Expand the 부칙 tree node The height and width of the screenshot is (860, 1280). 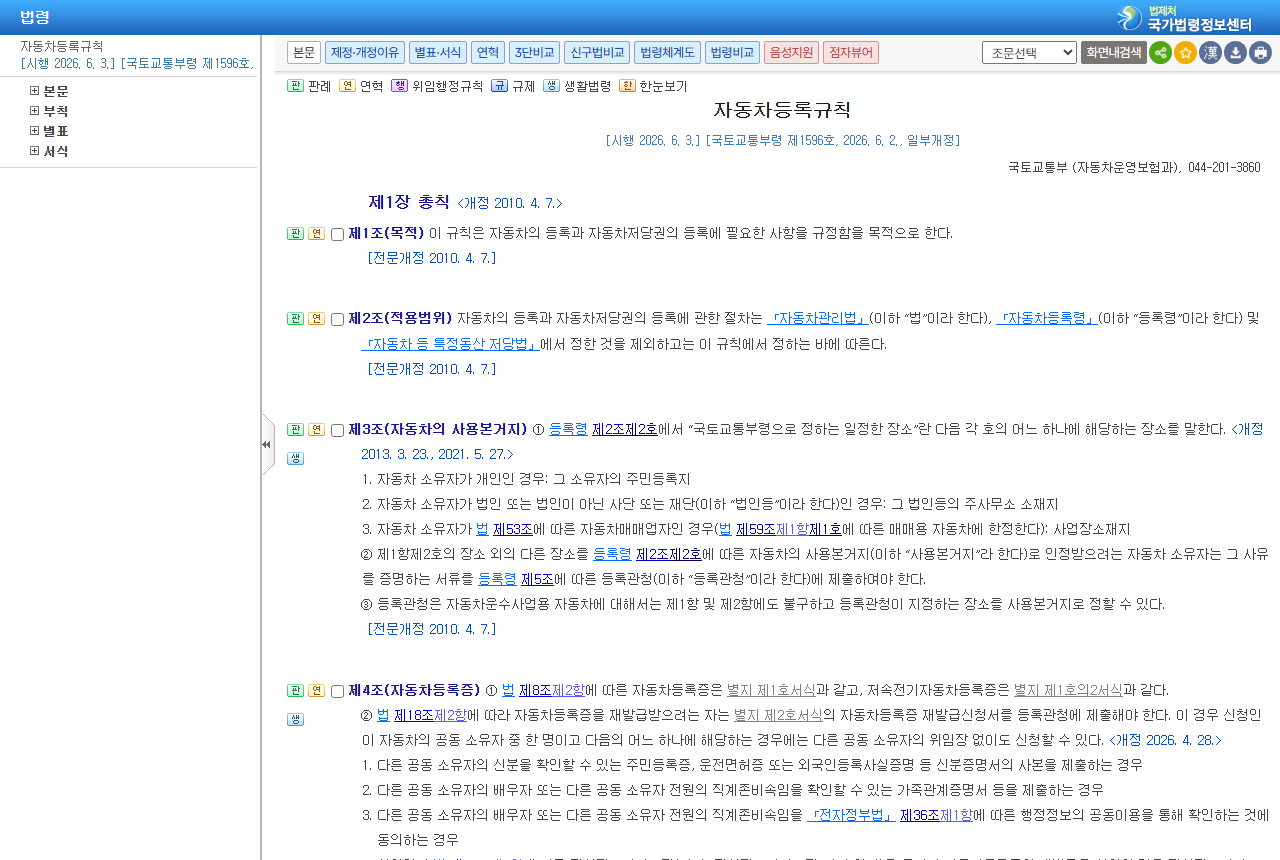pyautogui.click(x=35, y=111)
